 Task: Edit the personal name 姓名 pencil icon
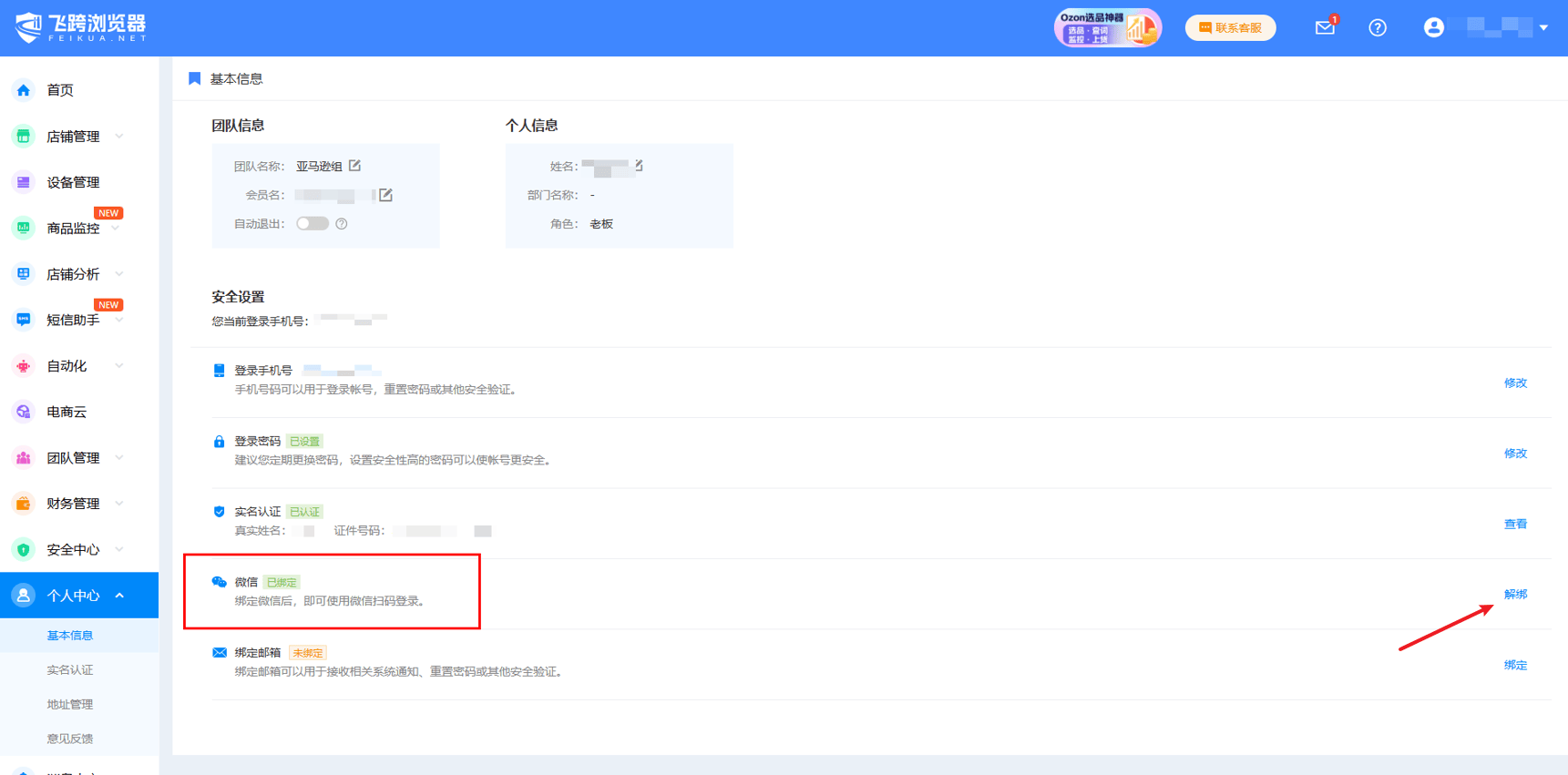point(639,166)
